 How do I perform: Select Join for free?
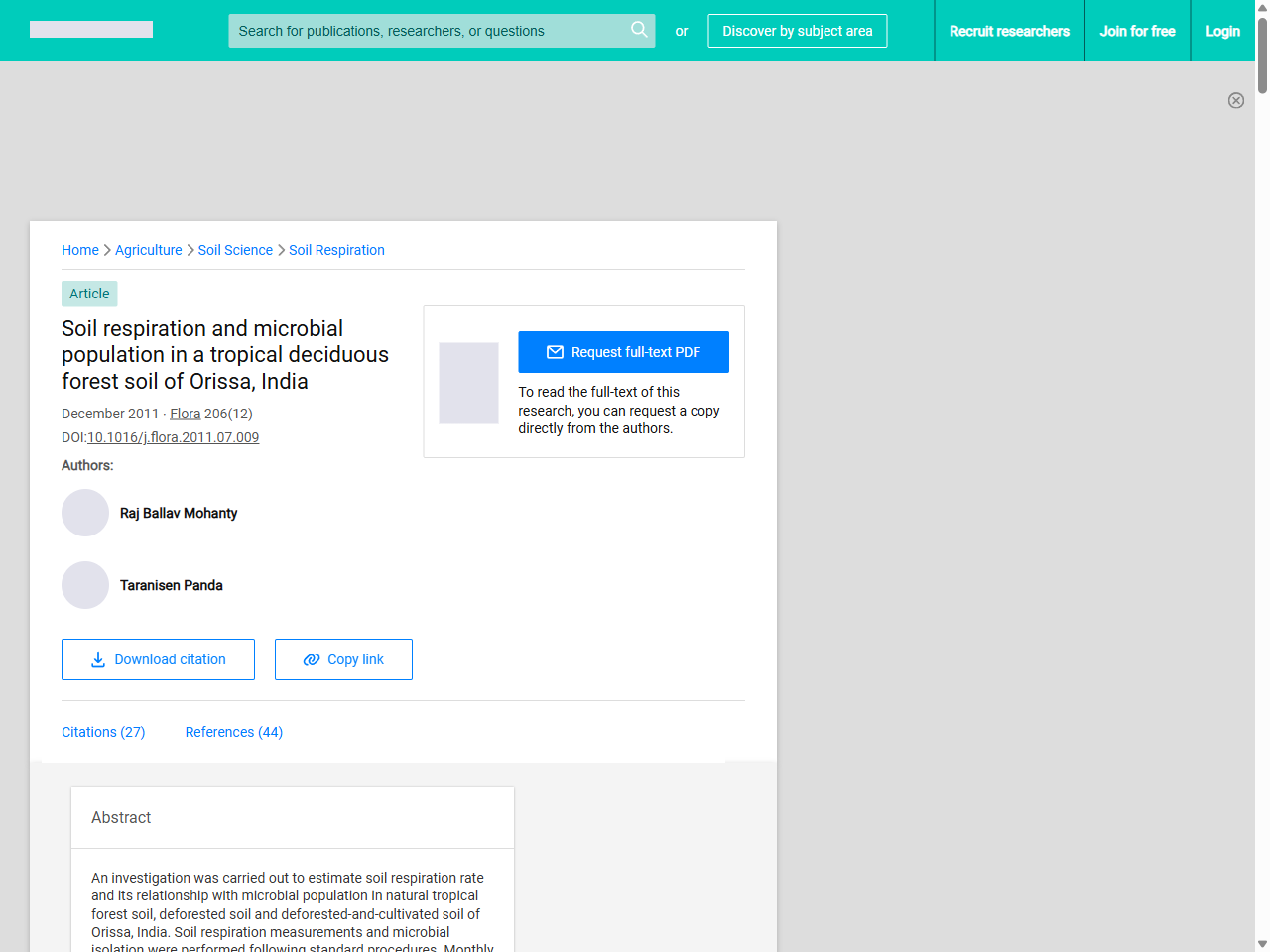(1137, 31)
